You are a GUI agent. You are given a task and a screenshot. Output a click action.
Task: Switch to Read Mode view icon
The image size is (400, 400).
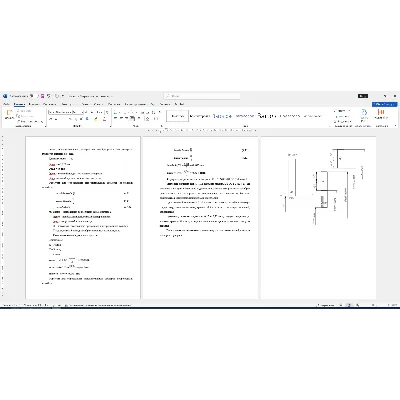click(341, 305)
